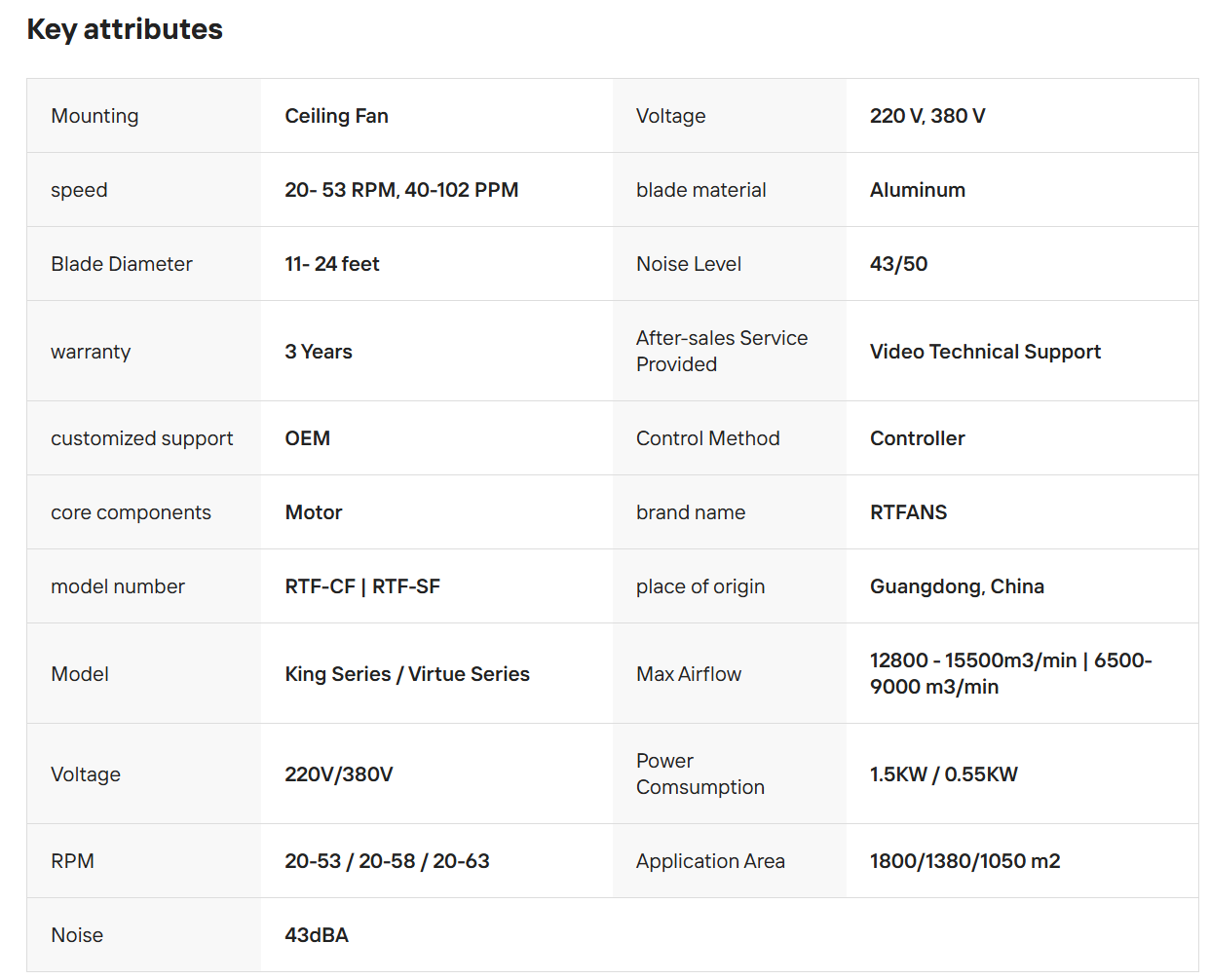Click the 'Guangdong, China' value
The image size is (1210, 980).
[957, 586]
